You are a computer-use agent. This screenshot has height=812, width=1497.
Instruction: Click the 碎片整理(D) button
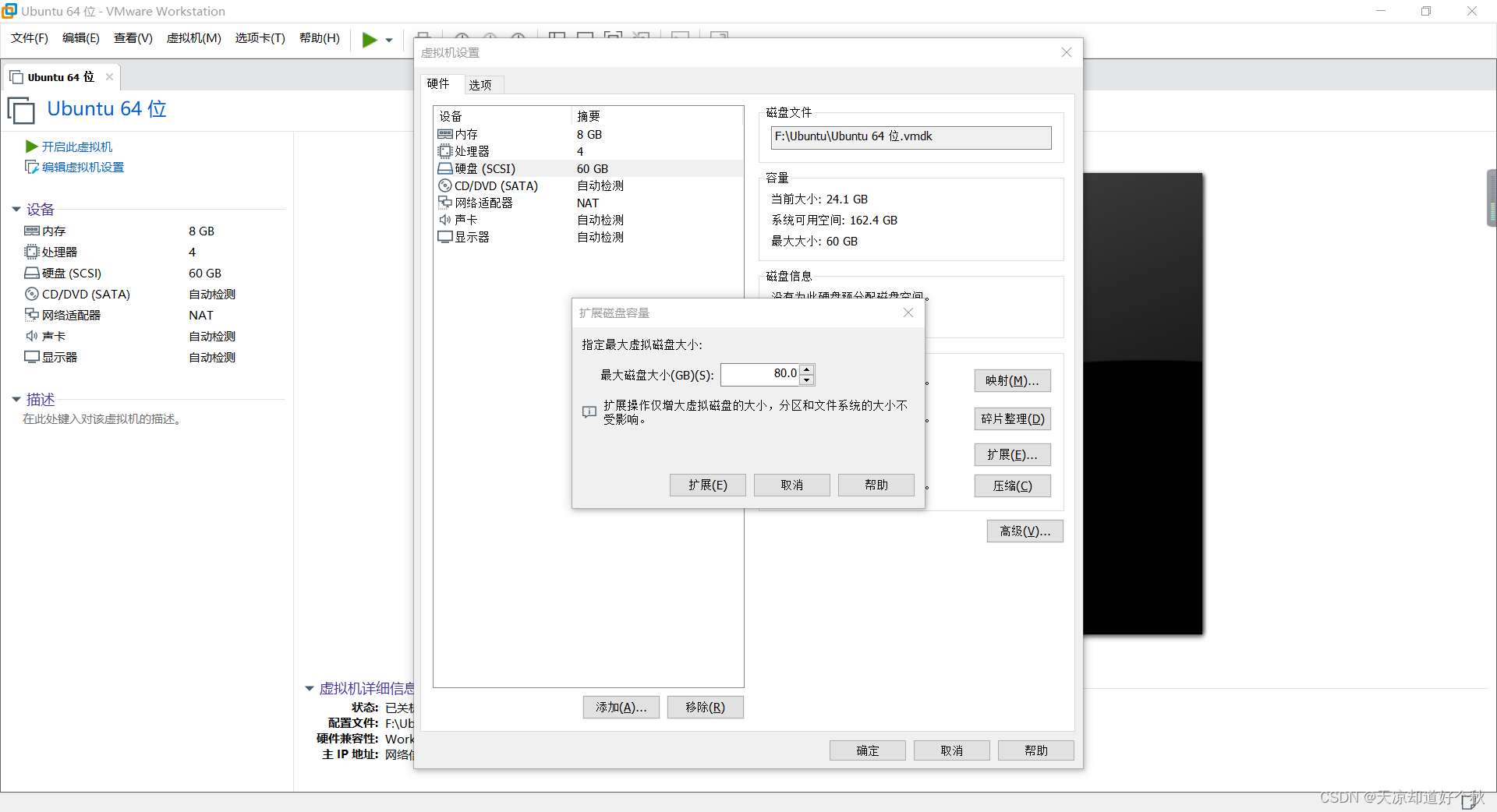click(1013, 418)
